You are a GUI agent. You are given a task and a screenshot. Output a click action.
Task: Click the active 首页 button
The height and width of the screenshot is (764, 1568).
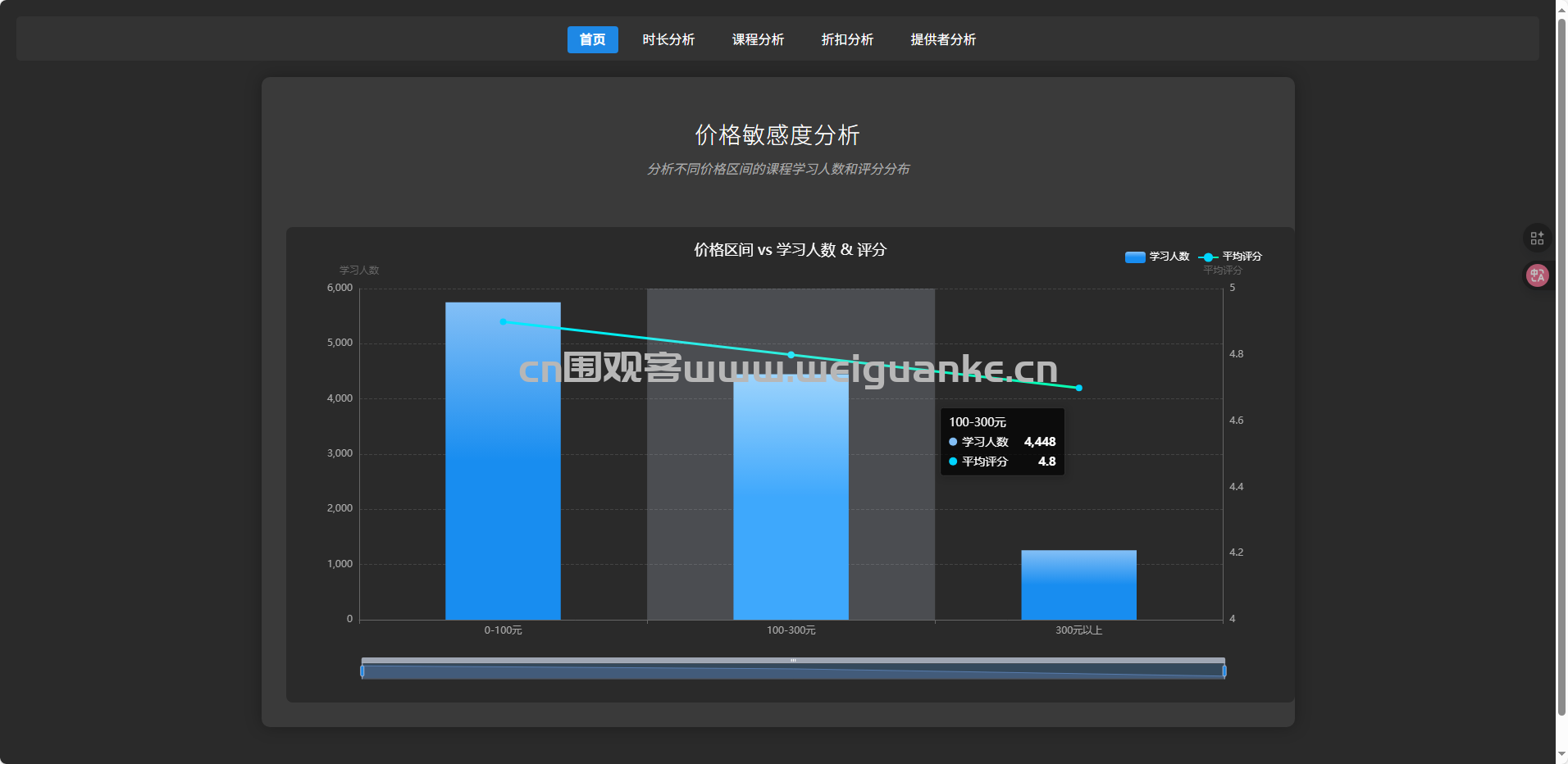tap(592, 39)
